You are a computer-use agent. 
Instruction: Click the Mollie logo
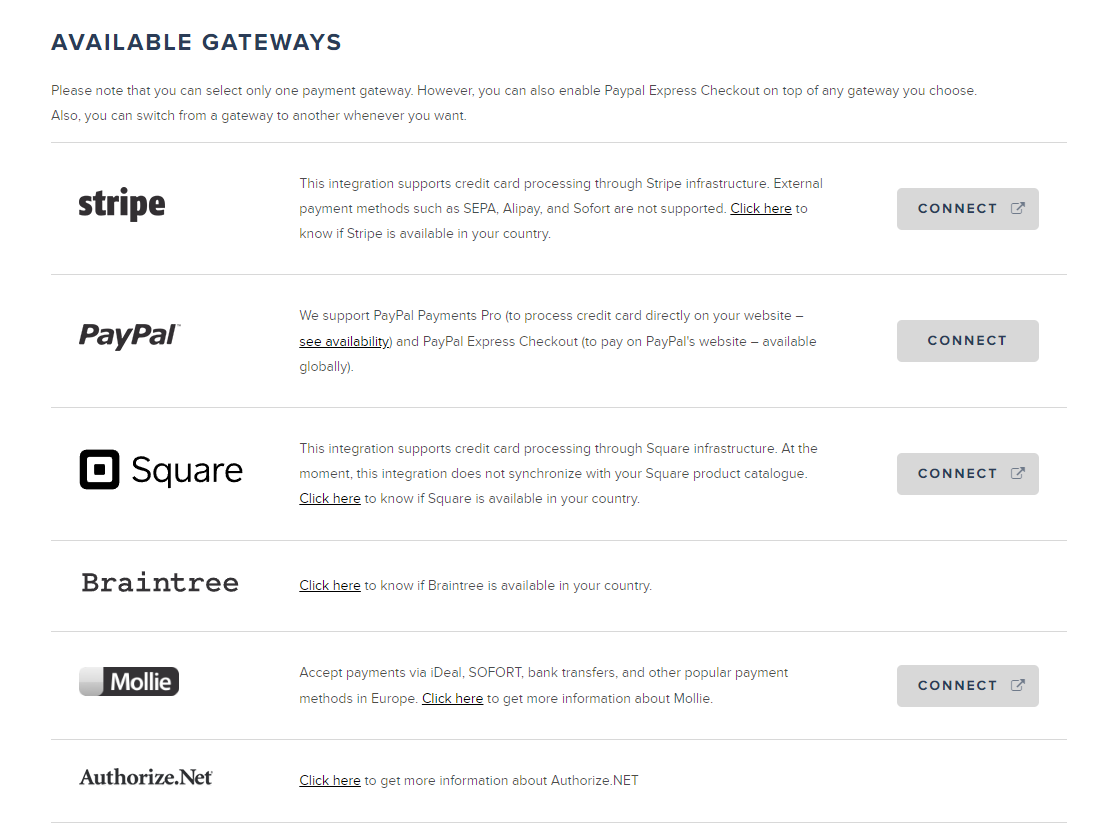point(129,681)
